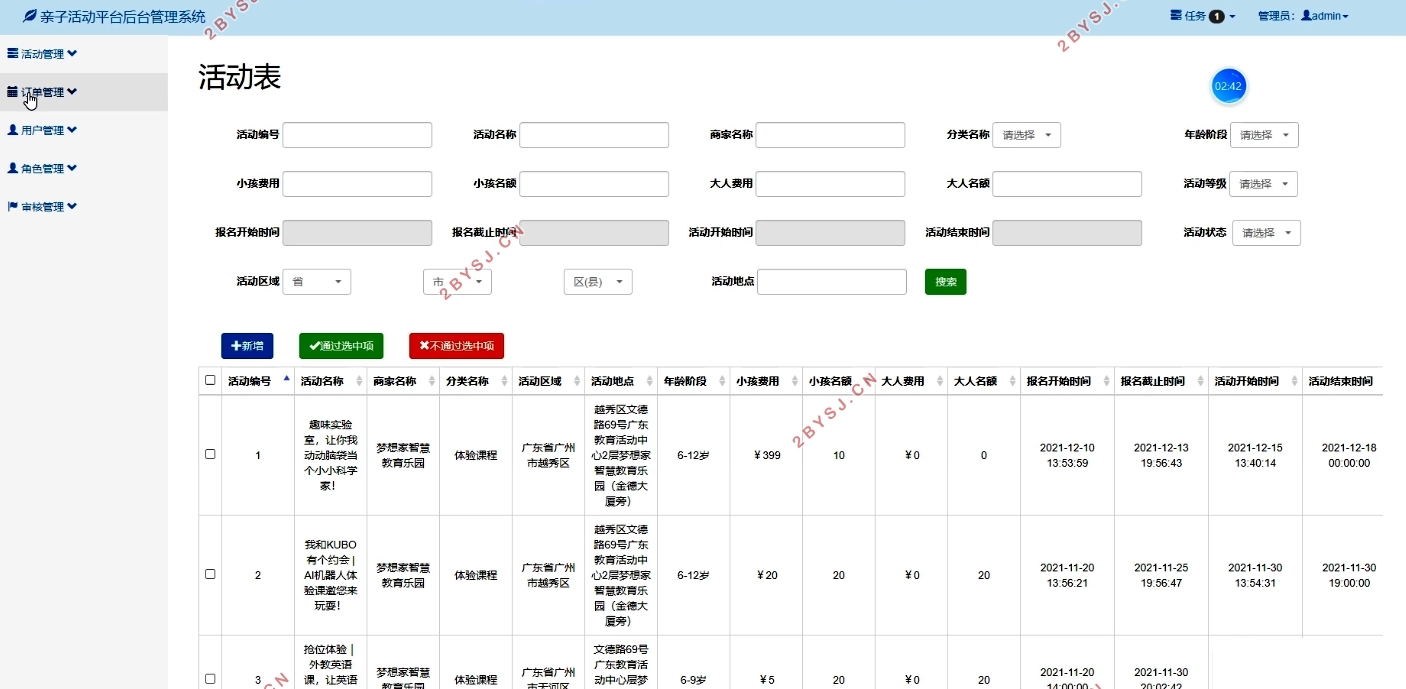The width and height of the screenshot is (1406, 689).
Task: Open the 区(县) district dropdown
Action: [598, 282]
